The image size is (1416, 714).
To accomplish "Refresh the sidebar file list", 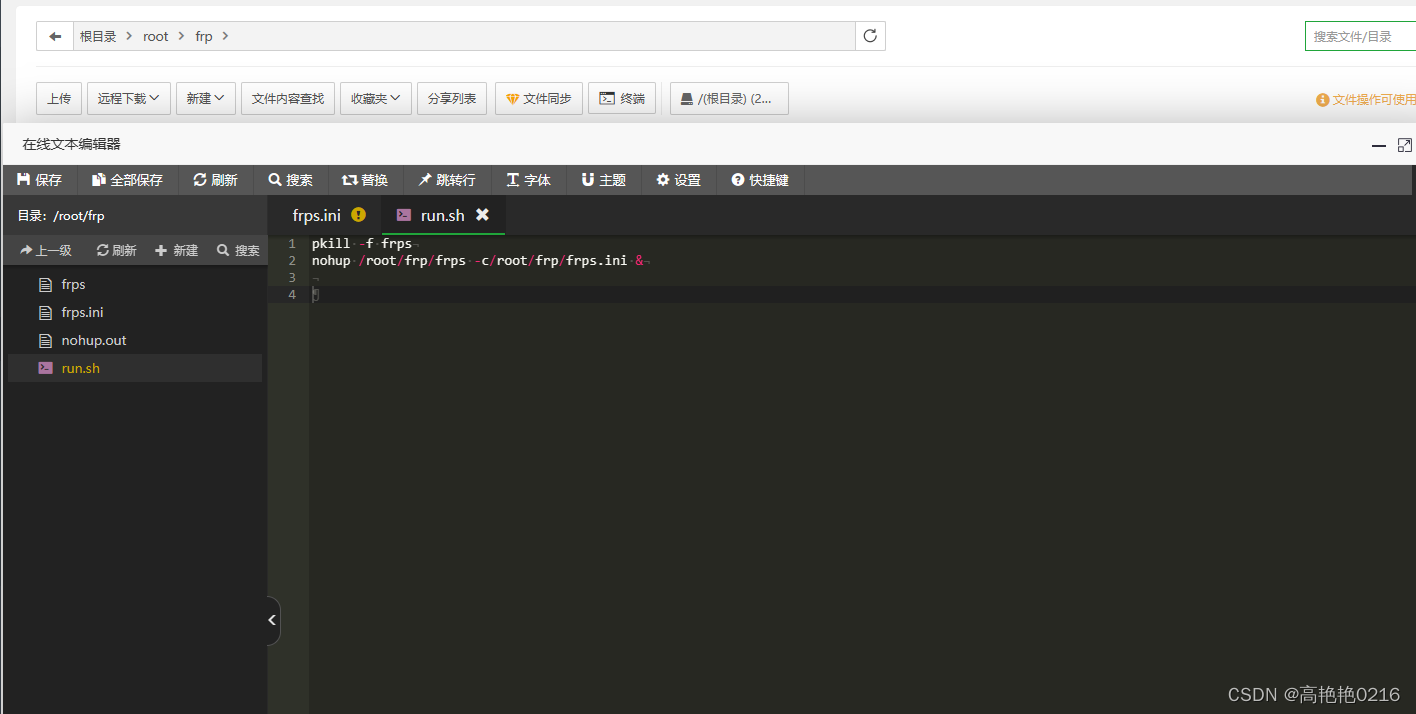I will (x=116, y=250).
